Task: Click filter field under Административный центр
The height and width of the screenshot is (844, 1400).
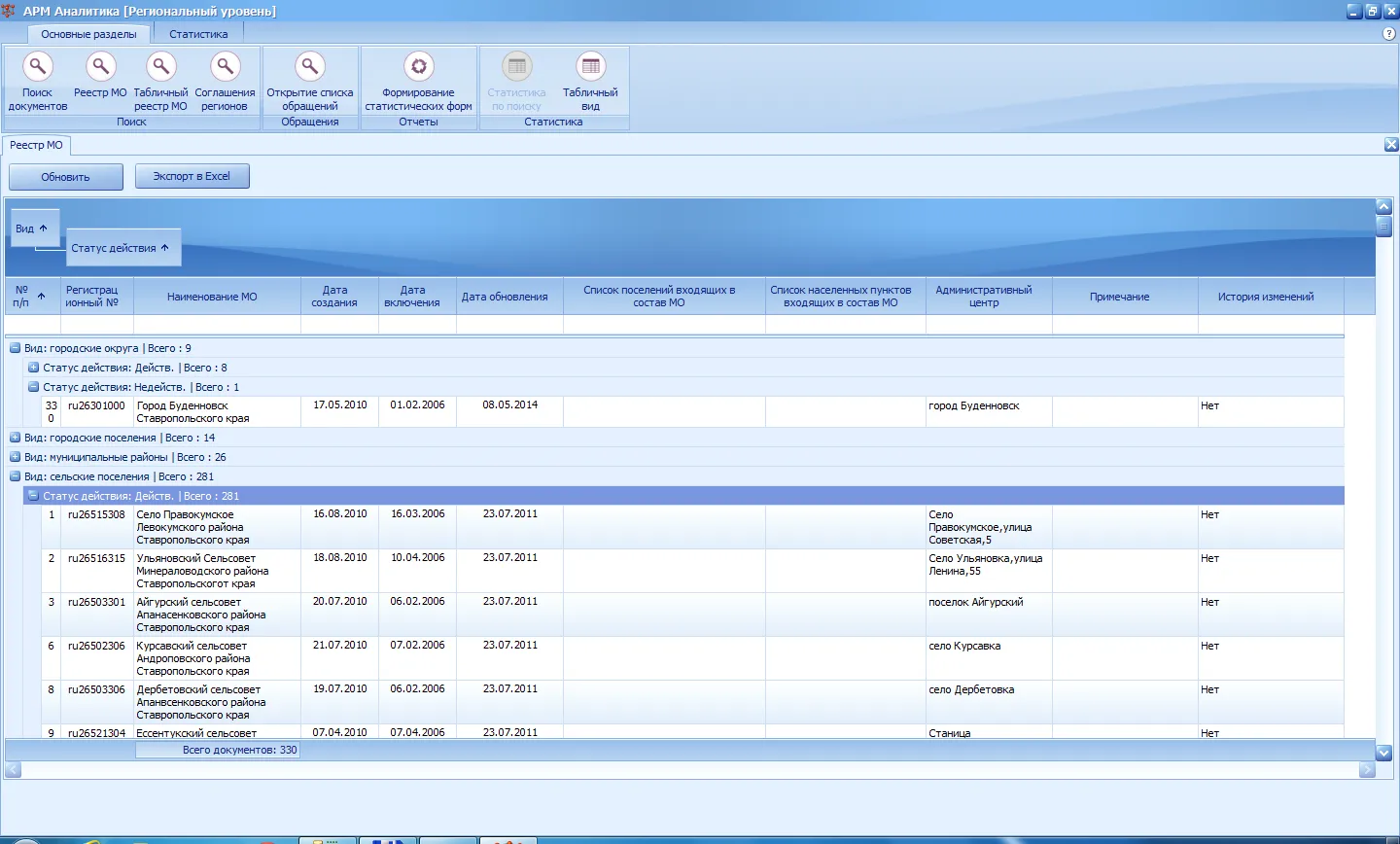Action: (x=989, y=325)
